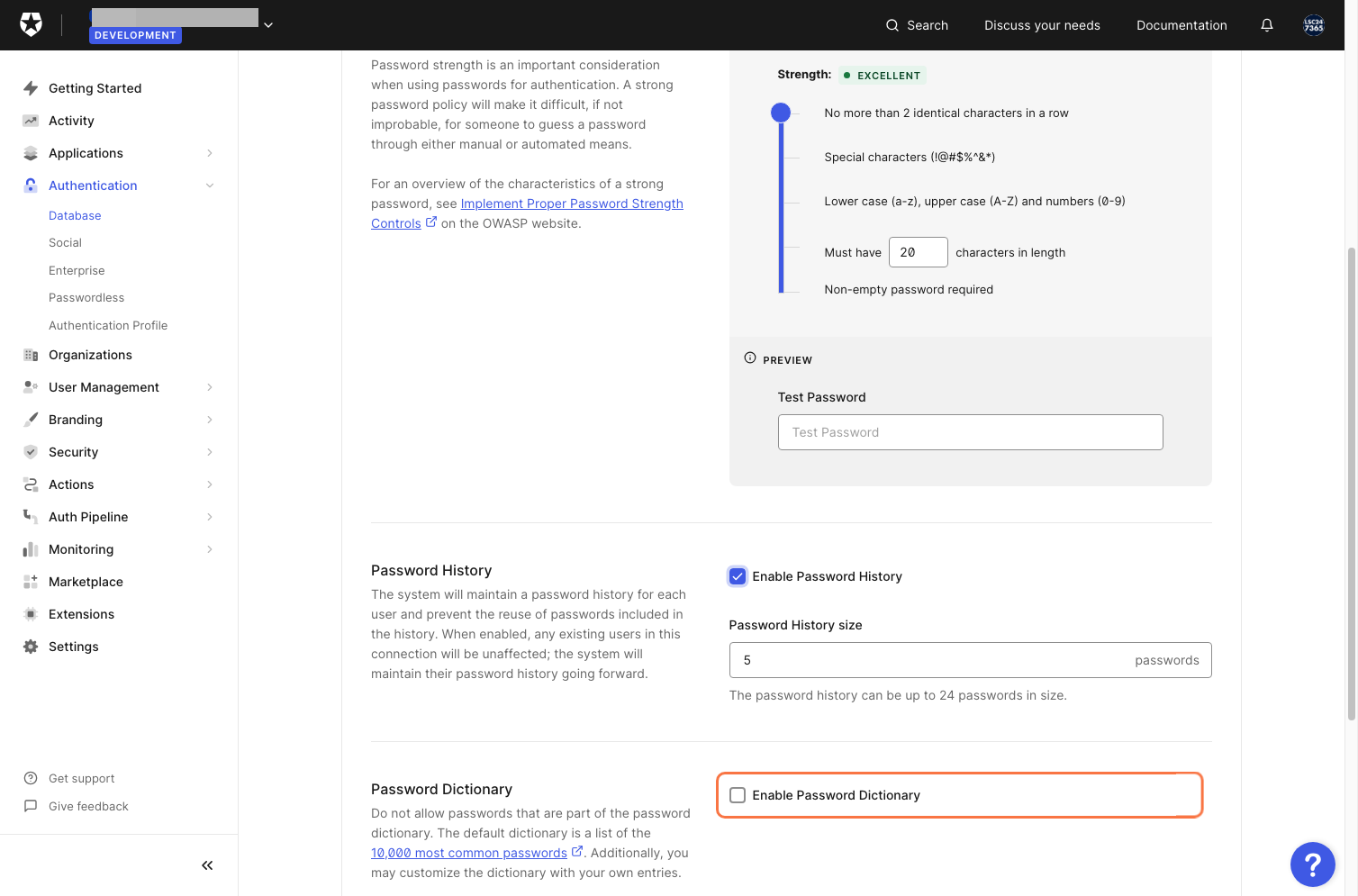This screenshot has height=896, width=1358.
Task: Click the password strength slider handle
Action: [x=781, y=113]
